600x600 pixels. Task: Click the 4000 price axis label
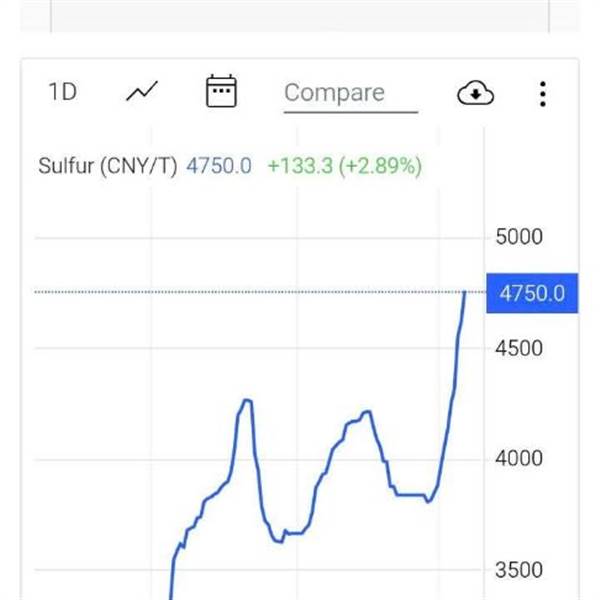[519, 459]
